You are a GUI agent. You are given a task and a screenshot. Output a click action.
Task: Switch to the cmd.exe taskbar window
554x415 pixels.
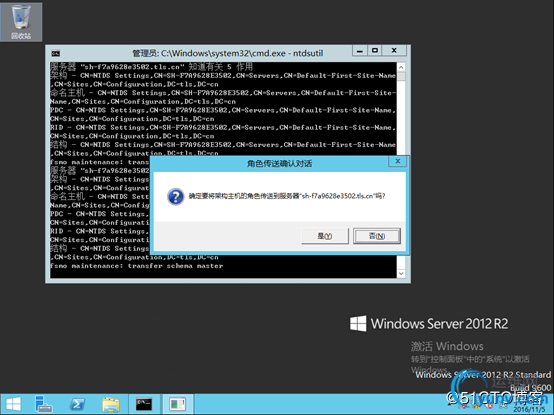pyautogui.click(x=144, y=404)
